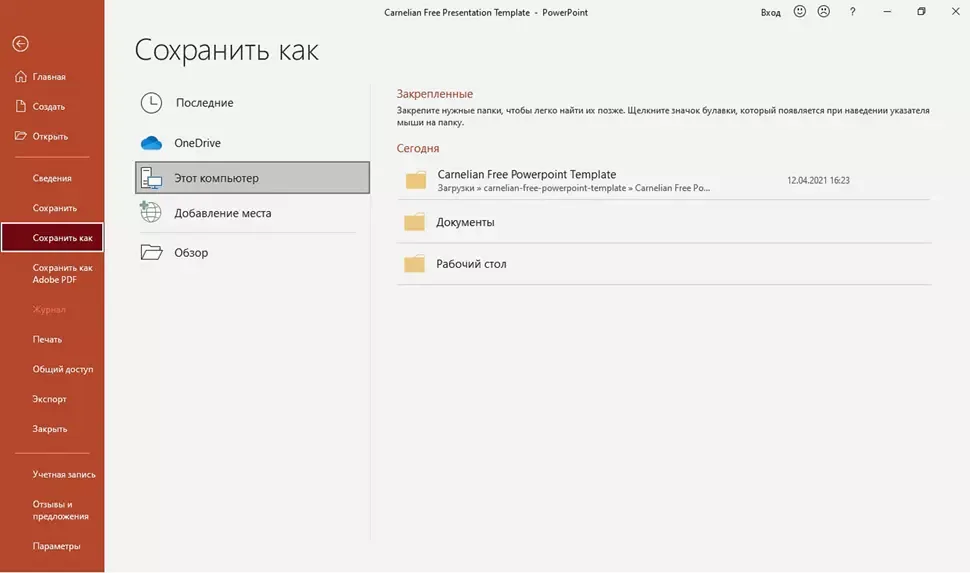Click the smiley face feedback icon

click(x=800, y=12)
